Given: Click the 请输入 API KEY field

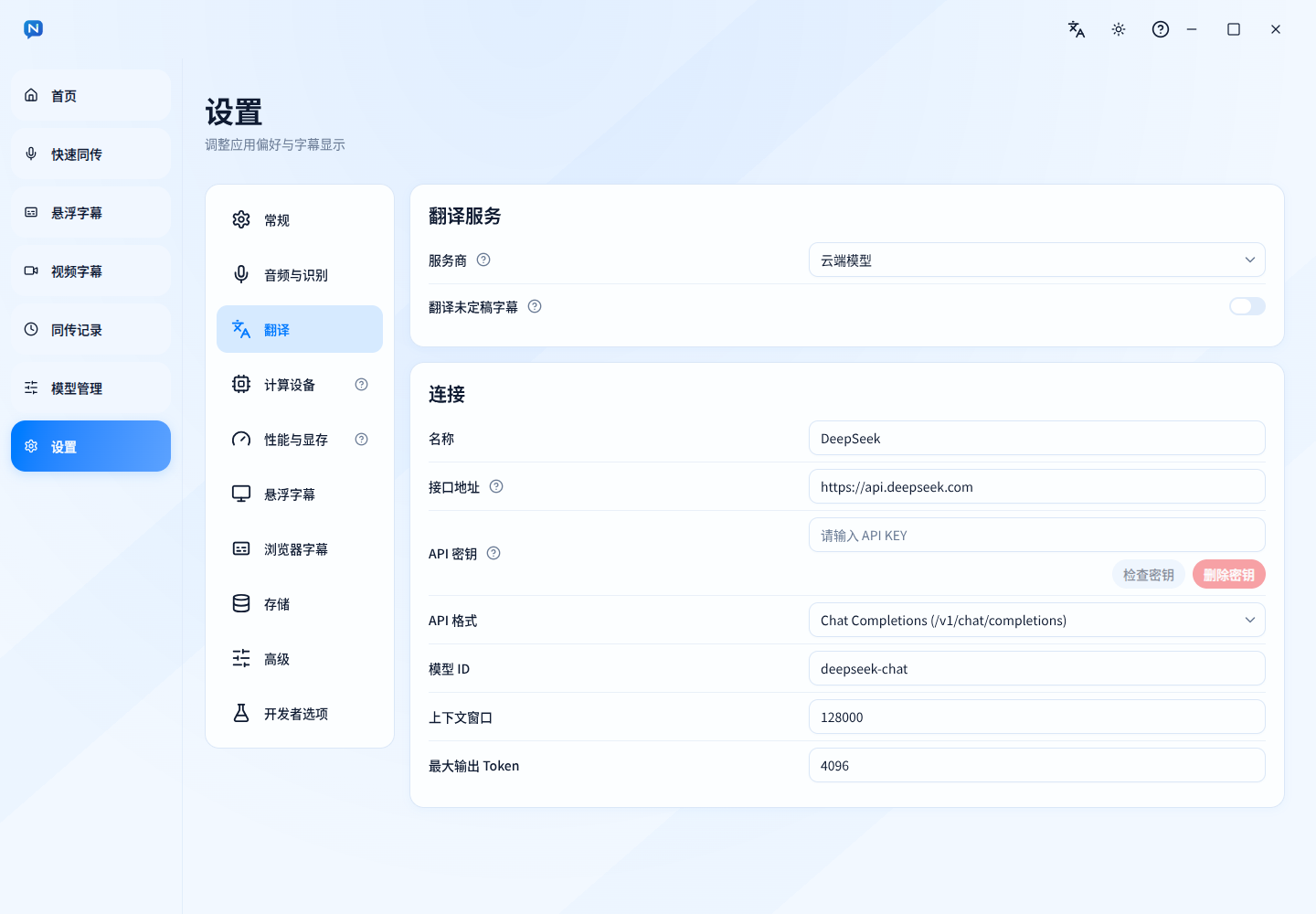Looking at the screenshot, I should [x=1037, y=535].
